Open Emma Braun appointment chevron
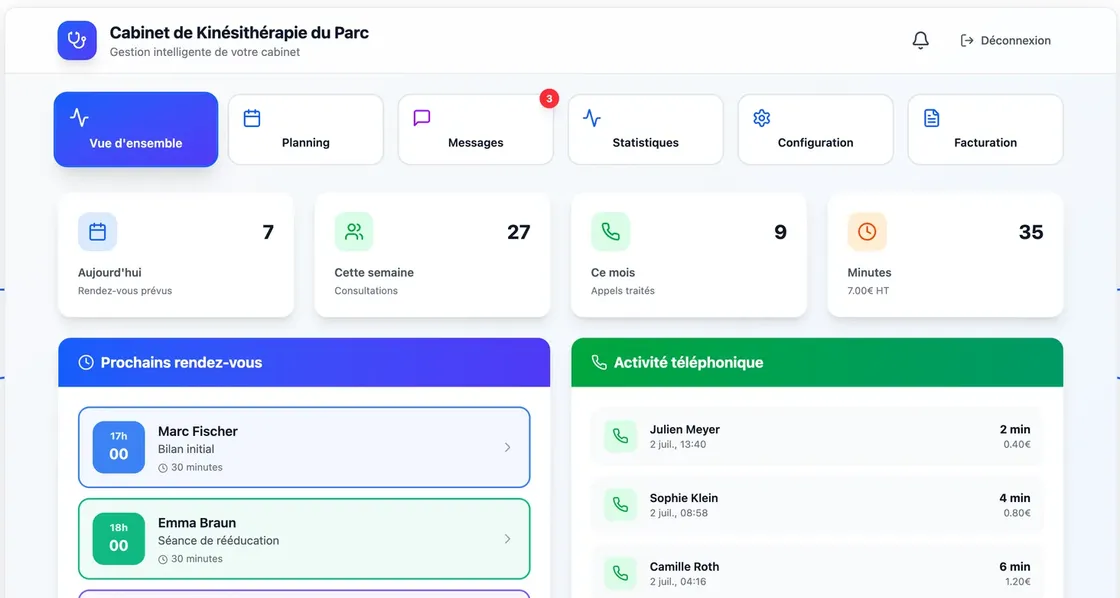This screenshot has height=598, width=1120. [507, 539]
